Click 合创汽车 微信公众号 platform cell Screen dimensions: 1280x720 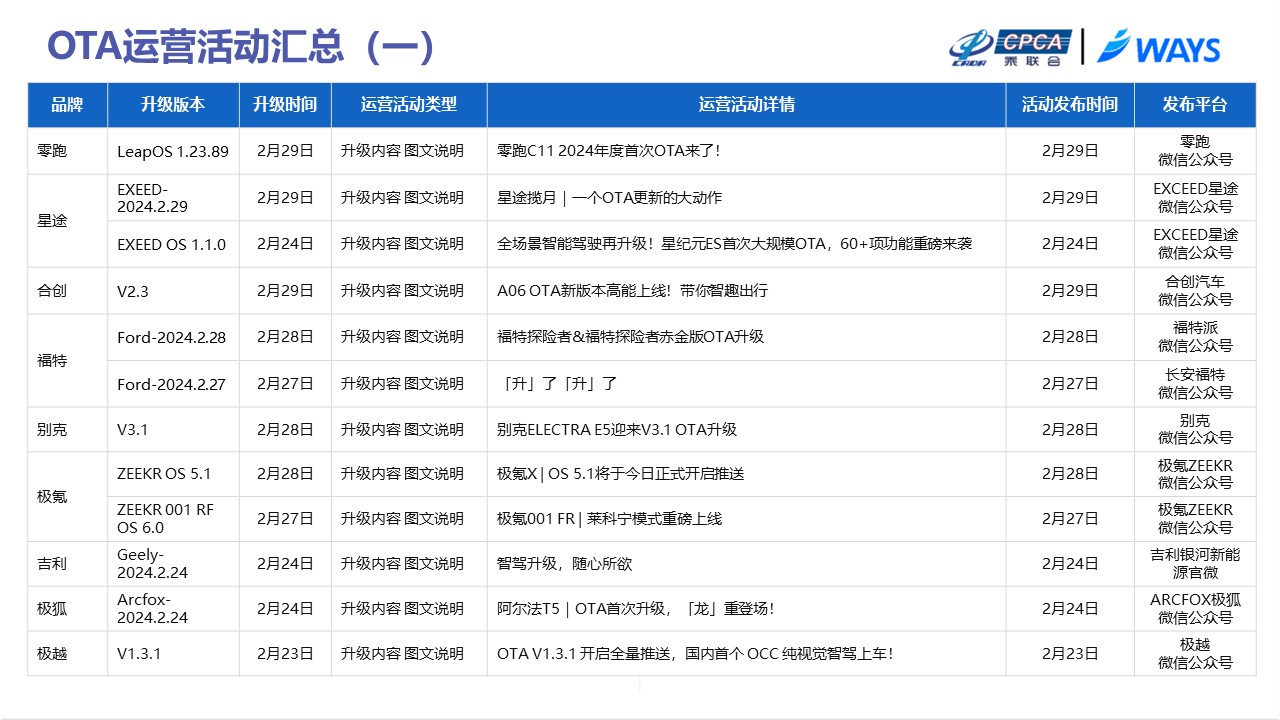pyautogui.click(x=1195, y=291)
